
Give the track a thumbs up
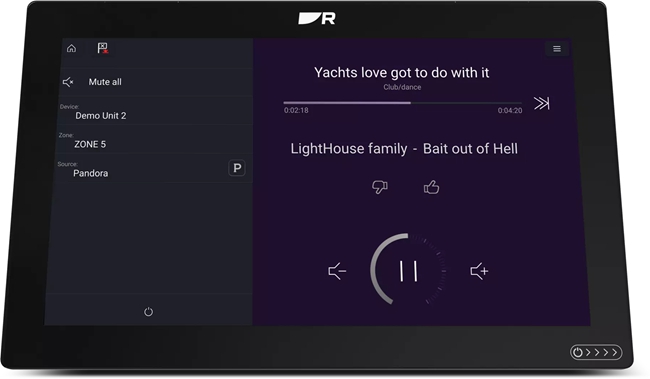pos(431,187)
